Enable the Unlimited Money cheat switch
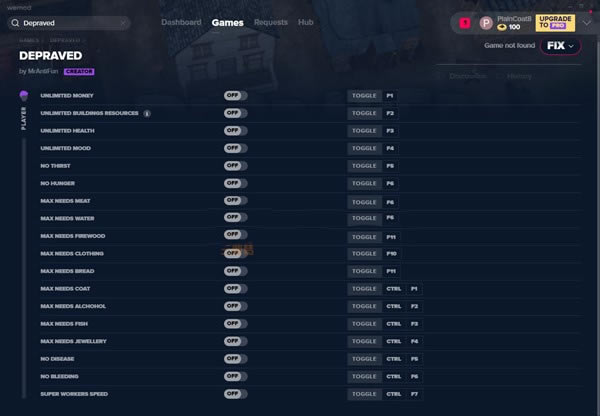Viewport: 600px width, 416px height. [235, 96]
